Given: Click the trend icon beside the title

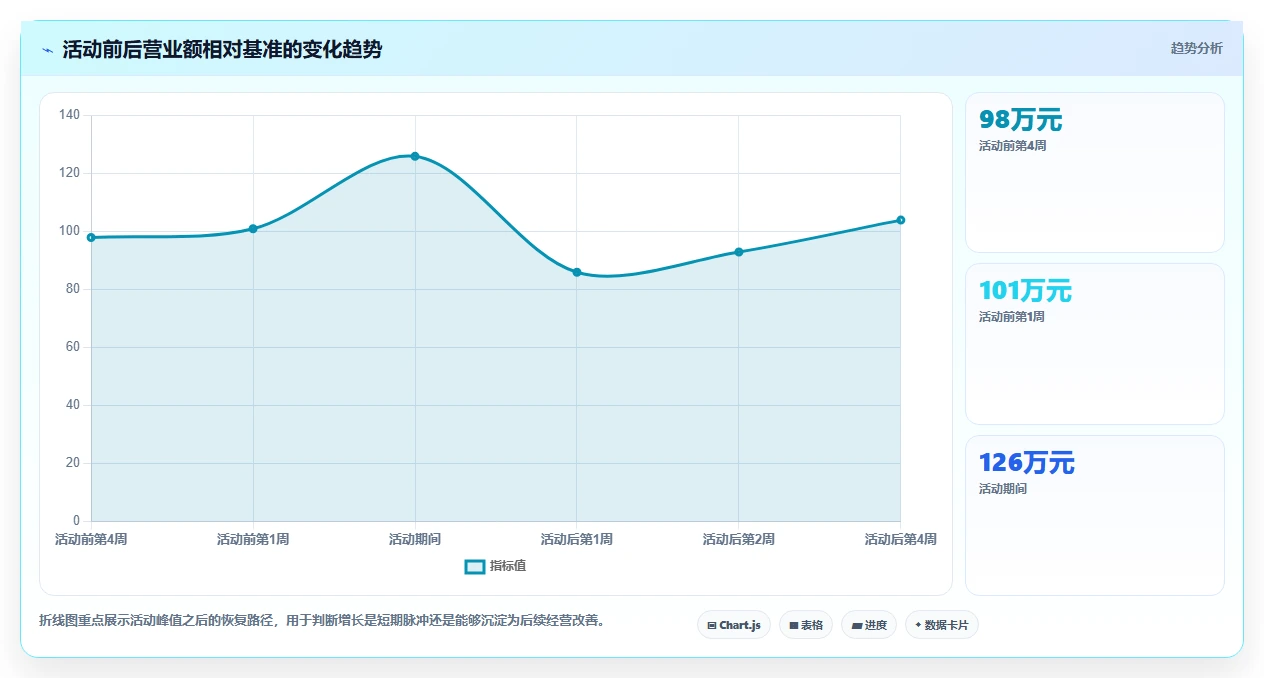Looking at the screenshot, I should pos(47,50).
